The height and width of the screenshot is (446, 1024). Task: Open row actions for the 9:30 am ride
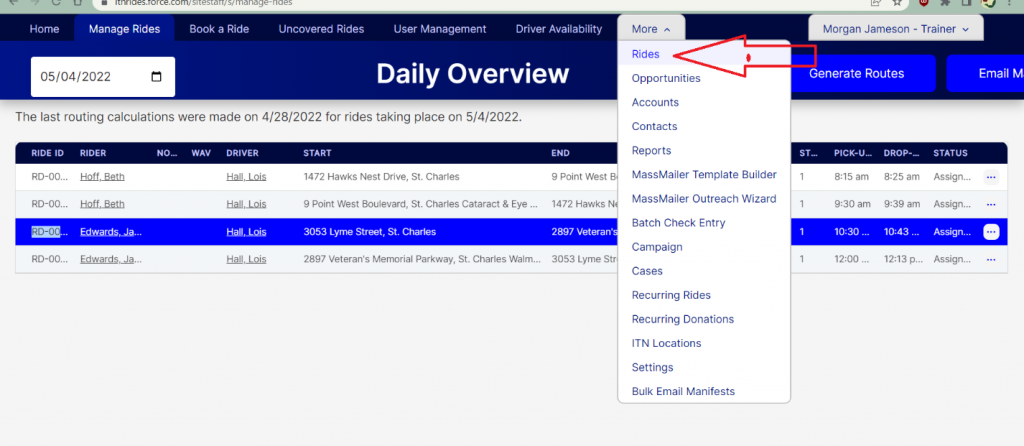coord(991,204)
